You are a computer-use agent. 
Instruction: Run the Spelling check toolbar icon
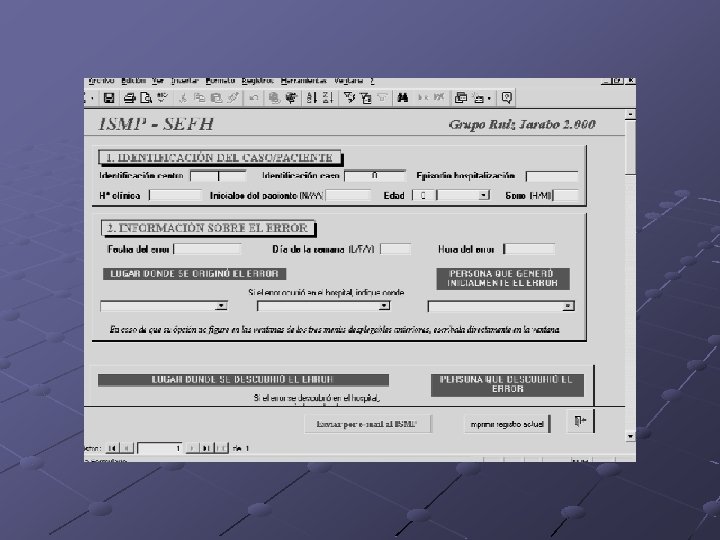click(162, 98)
